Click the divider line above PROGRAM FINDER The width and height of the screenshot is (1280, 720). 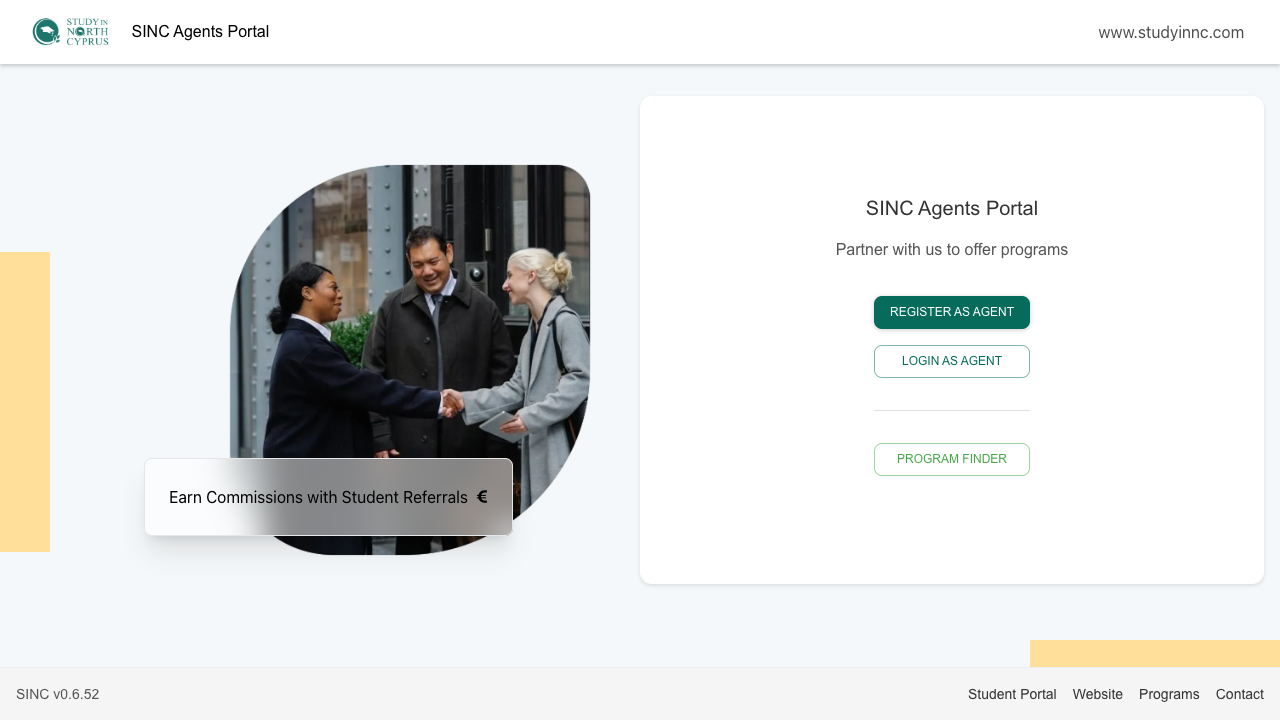click(952, 410)
